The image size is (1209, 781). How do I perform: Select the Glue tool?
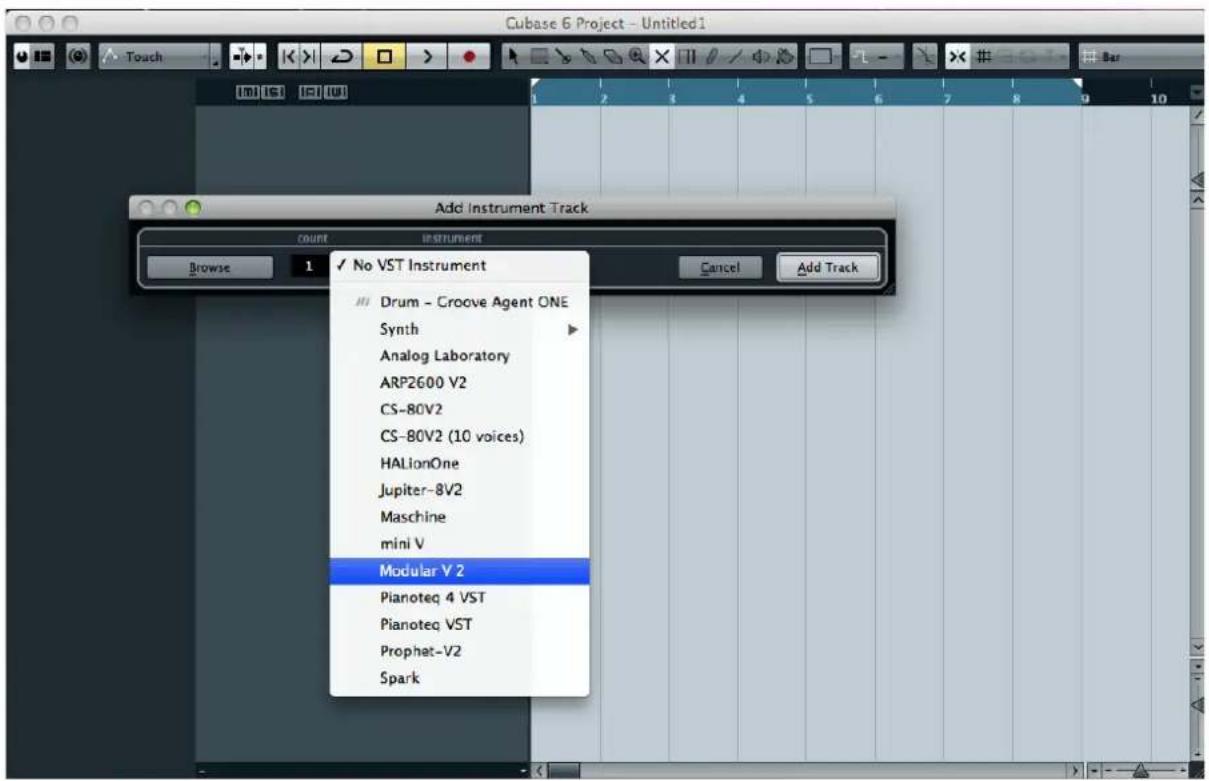(588, 56)
